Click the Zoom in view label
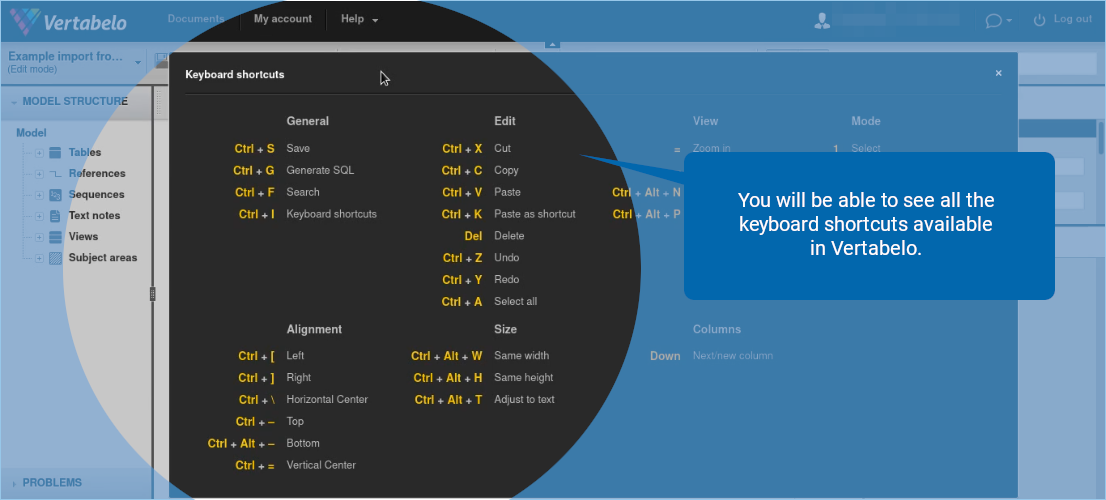Screen dimensions: 1106x500 point(712,149)
